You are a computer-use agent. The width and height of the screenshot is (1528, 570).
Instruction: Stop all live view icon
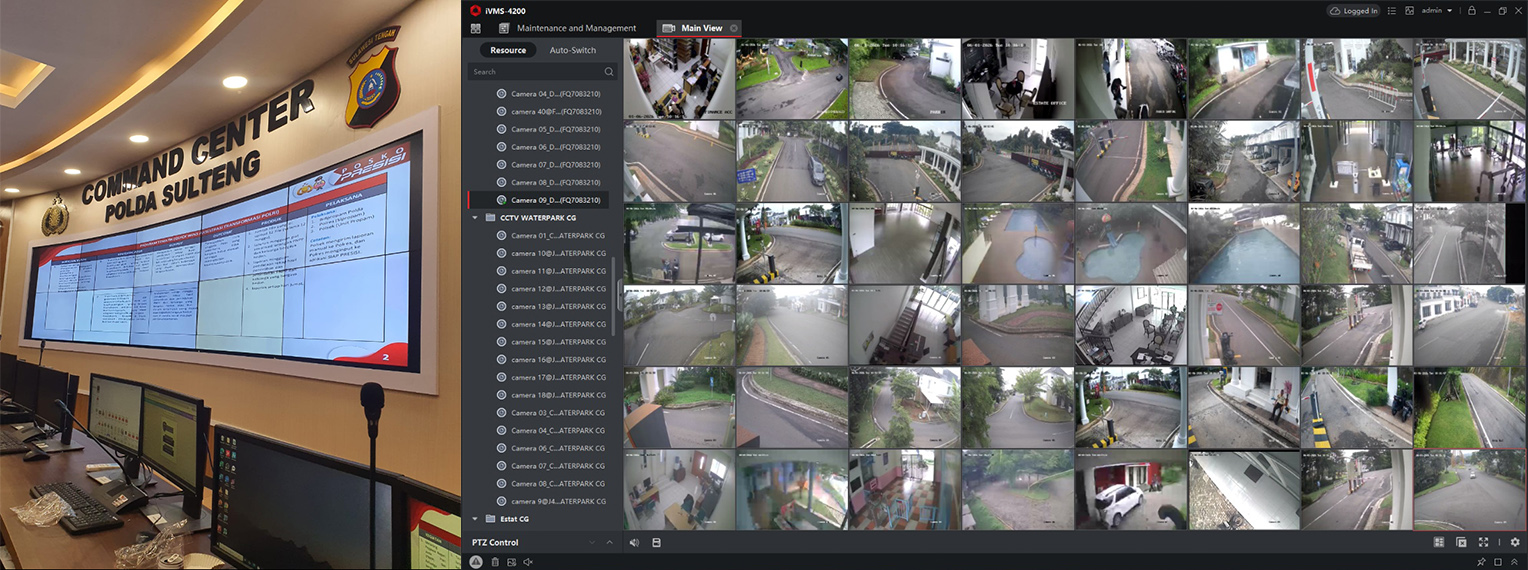(1461, 542)
